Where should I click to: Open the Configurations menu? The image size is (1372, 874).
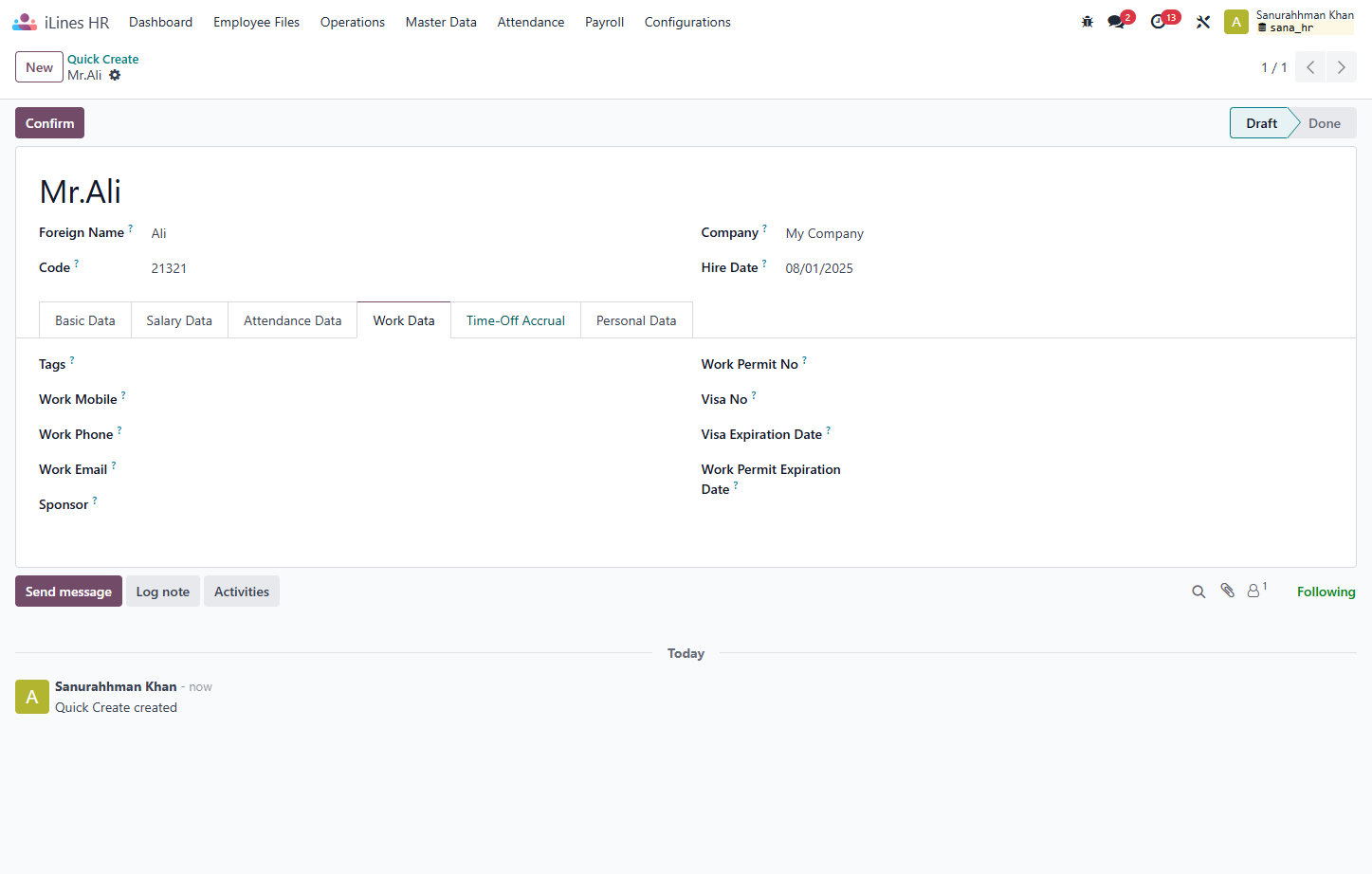[687, 22]
